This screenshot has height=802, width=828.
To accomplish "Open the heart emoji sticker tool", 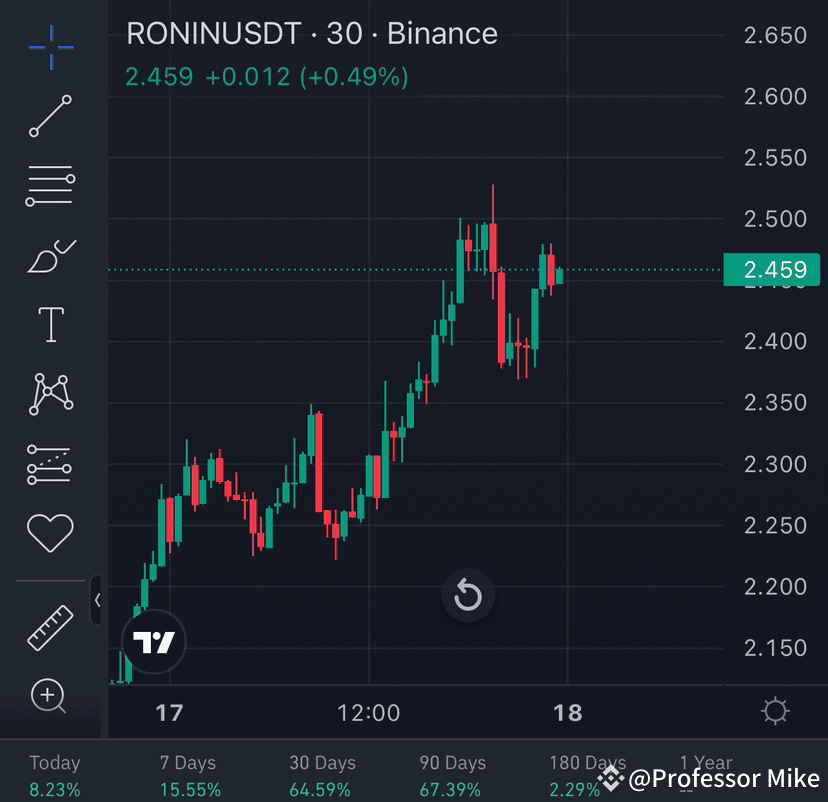I will click(50, 531).
